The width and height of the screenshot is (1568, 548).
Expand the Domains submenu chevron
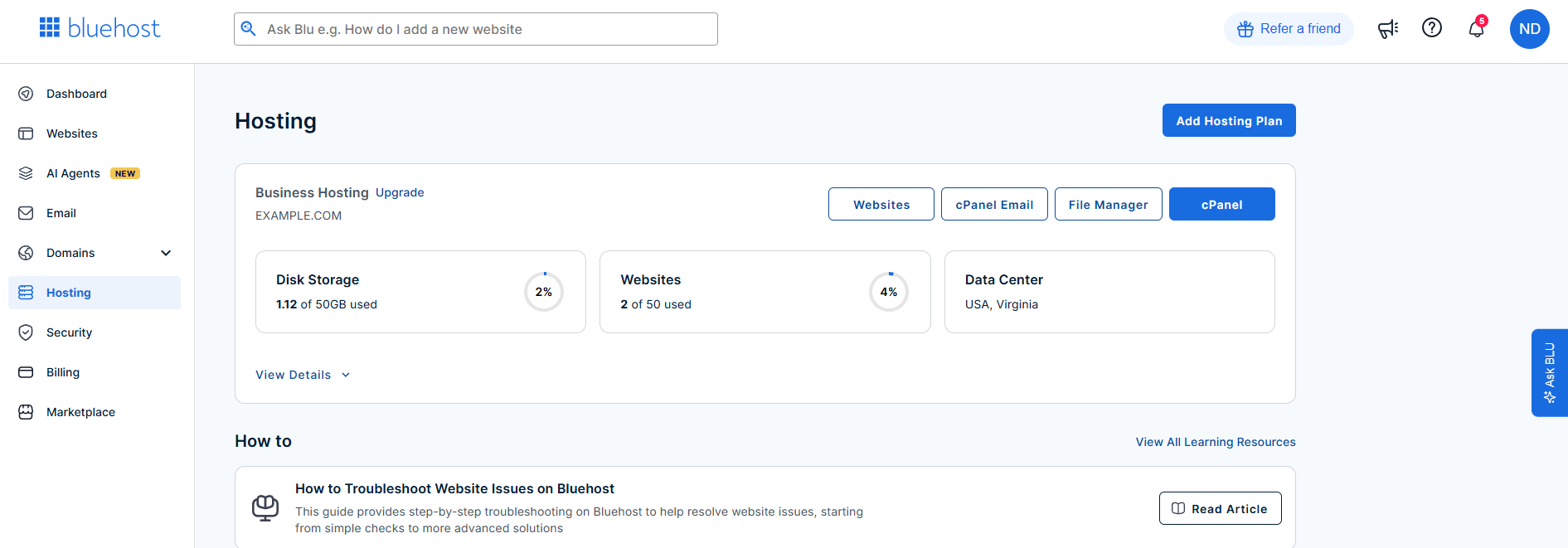click(x=166, y=253)
